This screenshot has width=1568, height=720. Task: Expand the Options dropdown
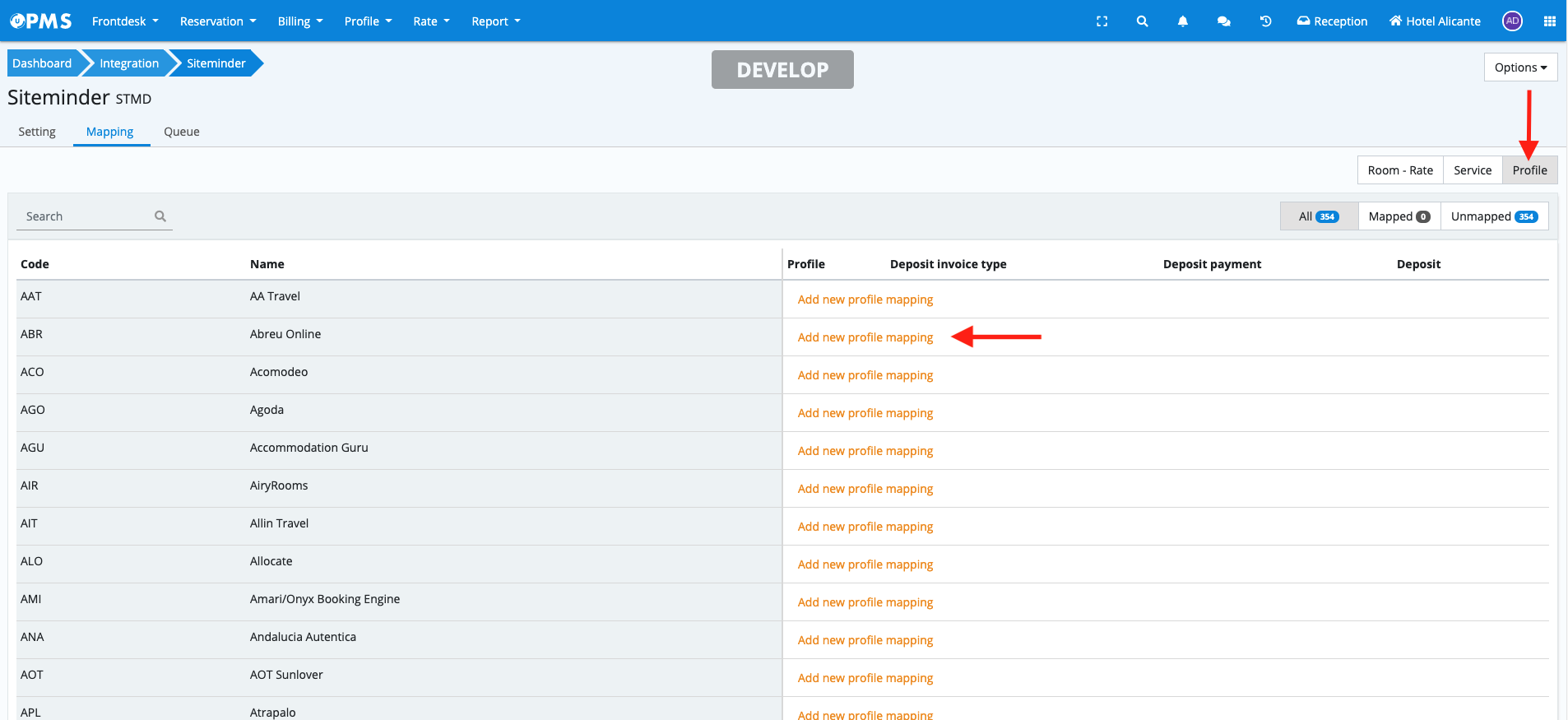point(1520,67)
